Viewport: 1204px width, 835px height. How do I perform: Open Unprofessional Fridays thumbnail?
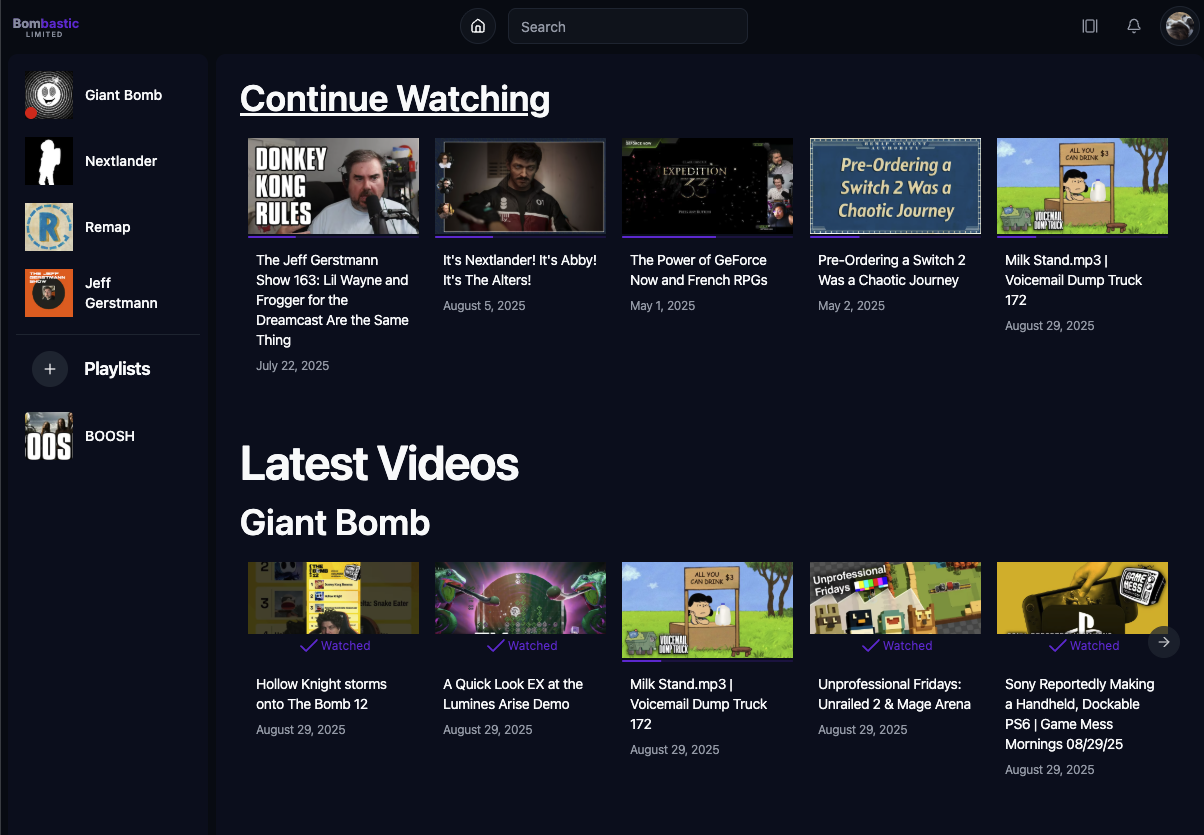point(895,598)
